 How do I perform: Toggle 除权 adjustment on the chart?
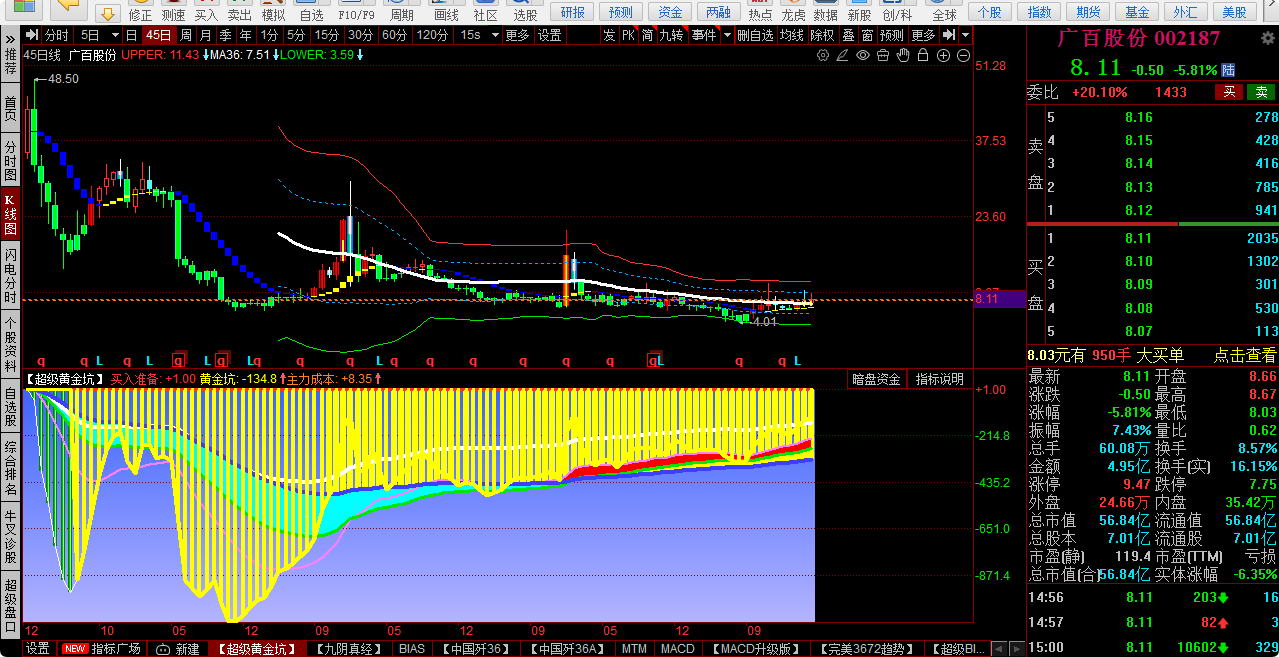click(x=822, y=35)
